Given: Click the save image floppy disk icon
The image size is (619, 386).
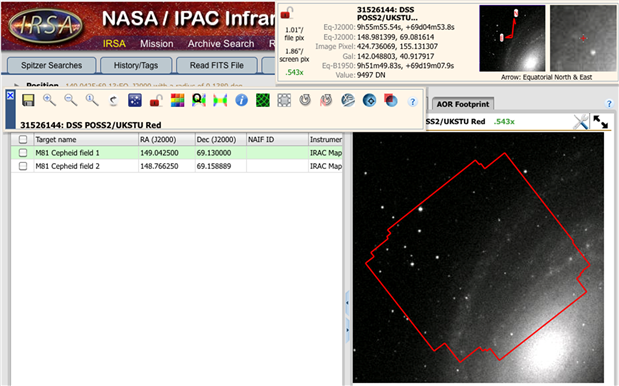Looking at the screenshot, I should [x=28, y=100].
